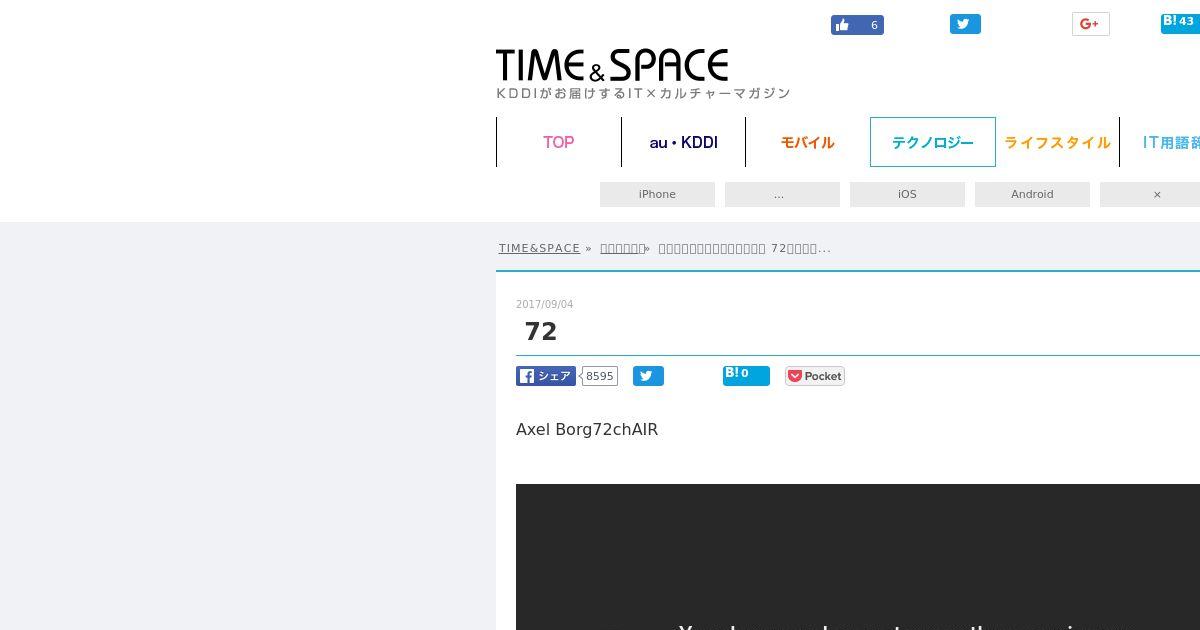Viewport: 1200px width, 630px height.
Task: Click the Hatena bookmark 43 button
Action: point(1180,23)
